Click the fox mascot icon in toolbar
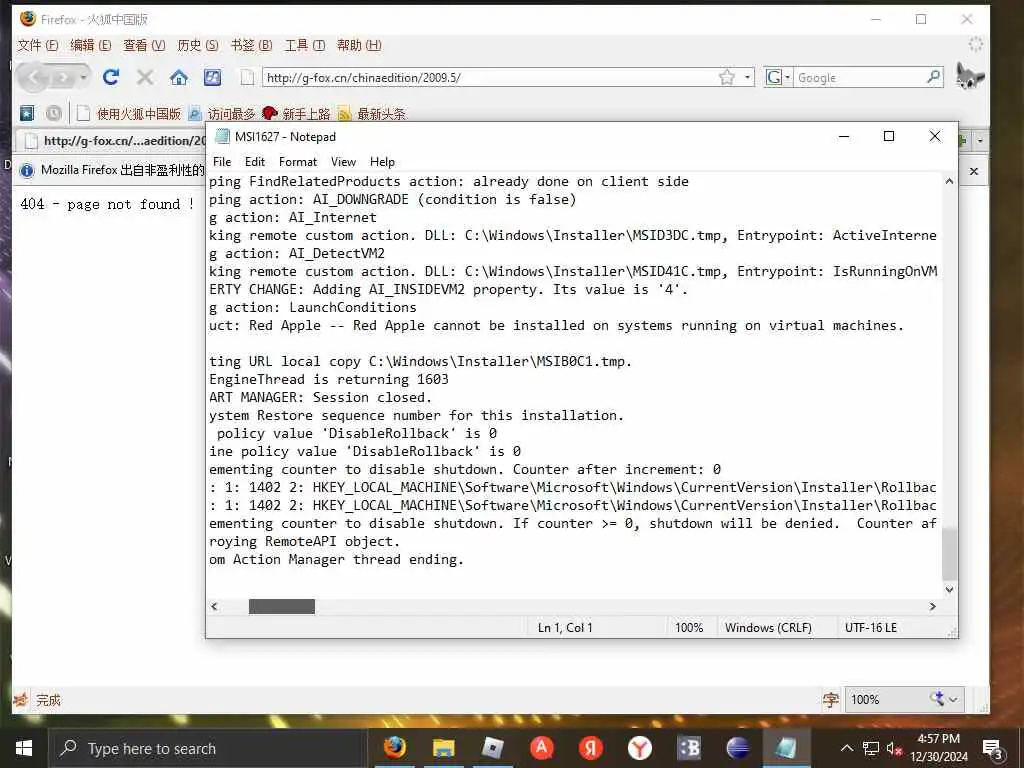 970,76
